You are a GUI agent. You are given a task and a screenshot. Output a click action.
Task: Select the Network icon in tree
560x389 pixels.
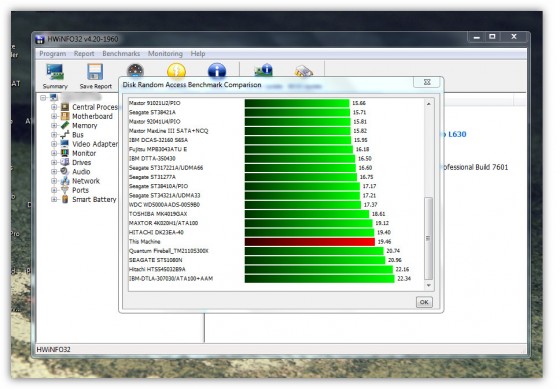point(65,181)
